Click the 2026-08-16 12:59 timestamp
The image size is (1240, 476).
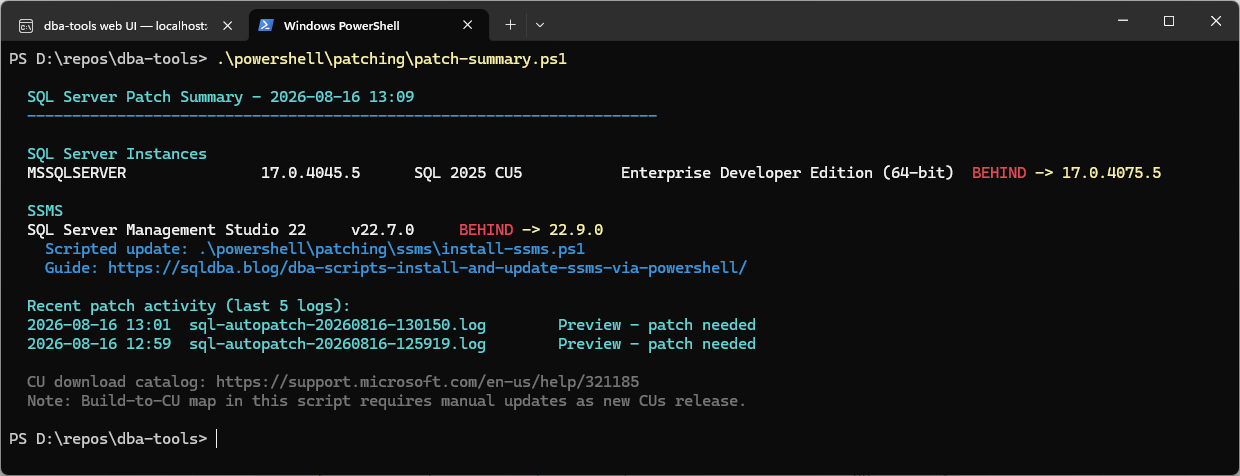(99, 344)
